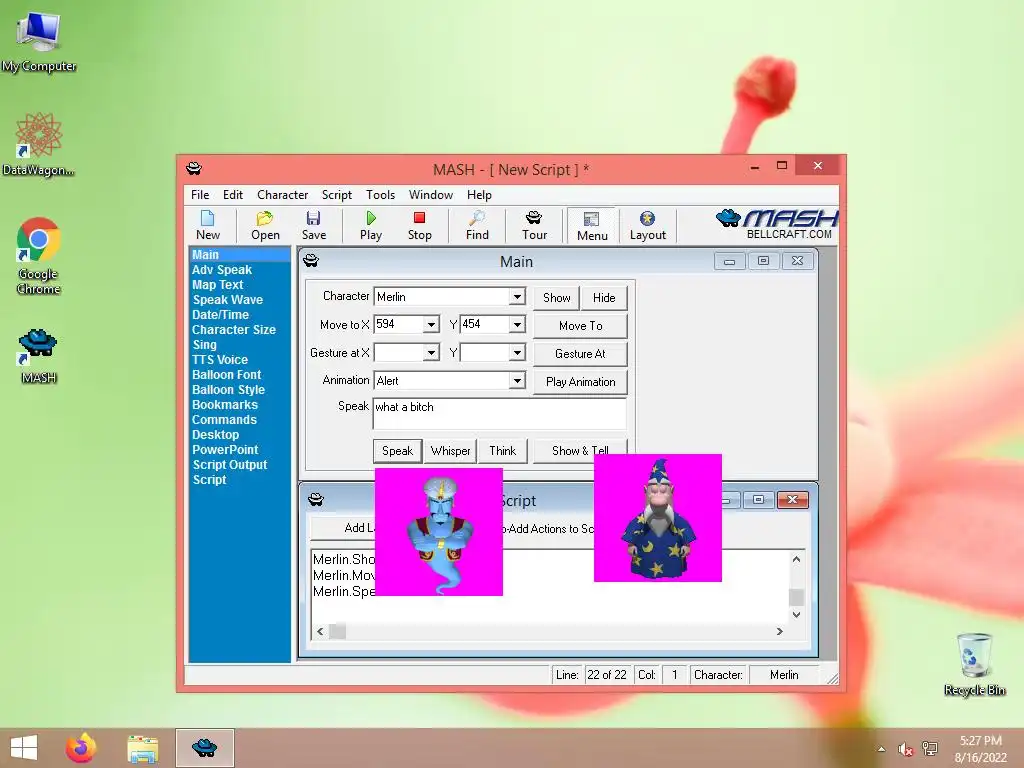Open the Windows Start button

point(24,748)
